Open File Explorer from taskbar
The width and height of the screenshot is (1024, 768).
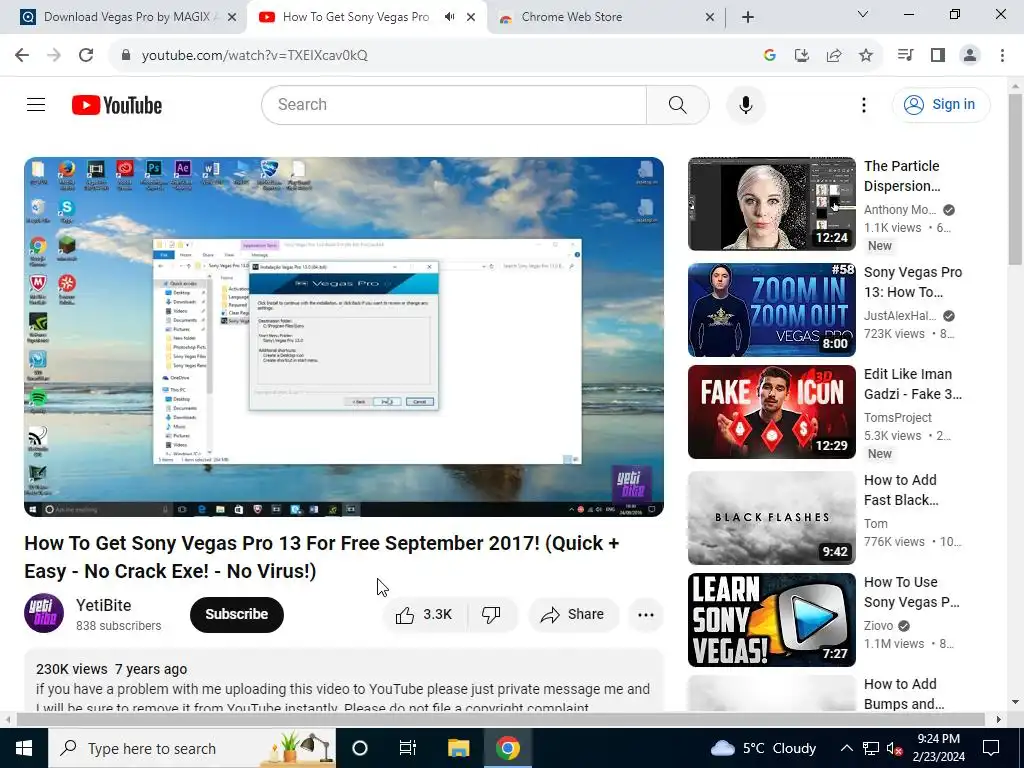pyautogui.click(x=458, y=748)
